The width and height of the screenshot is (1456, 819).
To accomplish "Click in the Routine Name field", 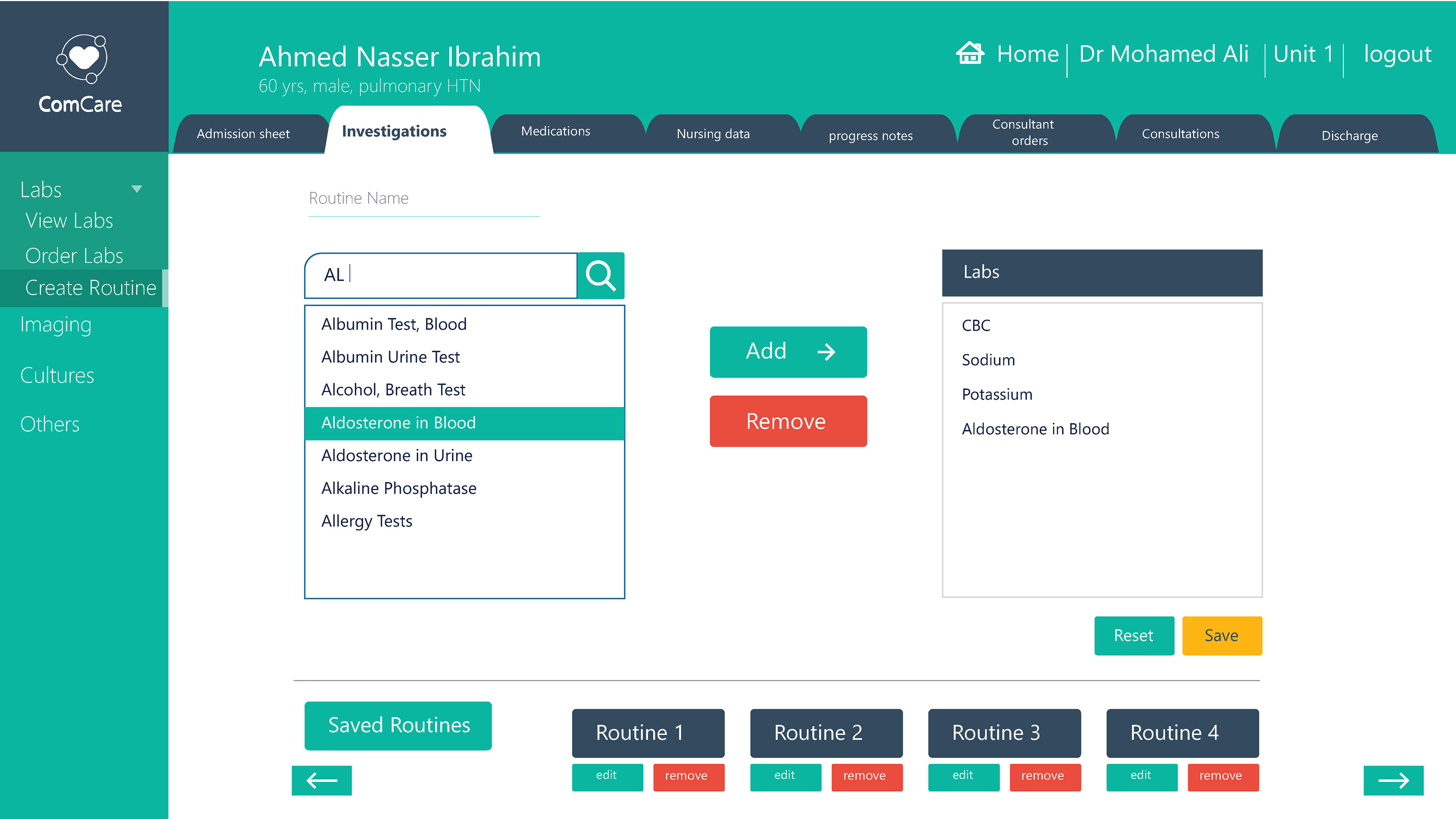I will pos(424,199).
